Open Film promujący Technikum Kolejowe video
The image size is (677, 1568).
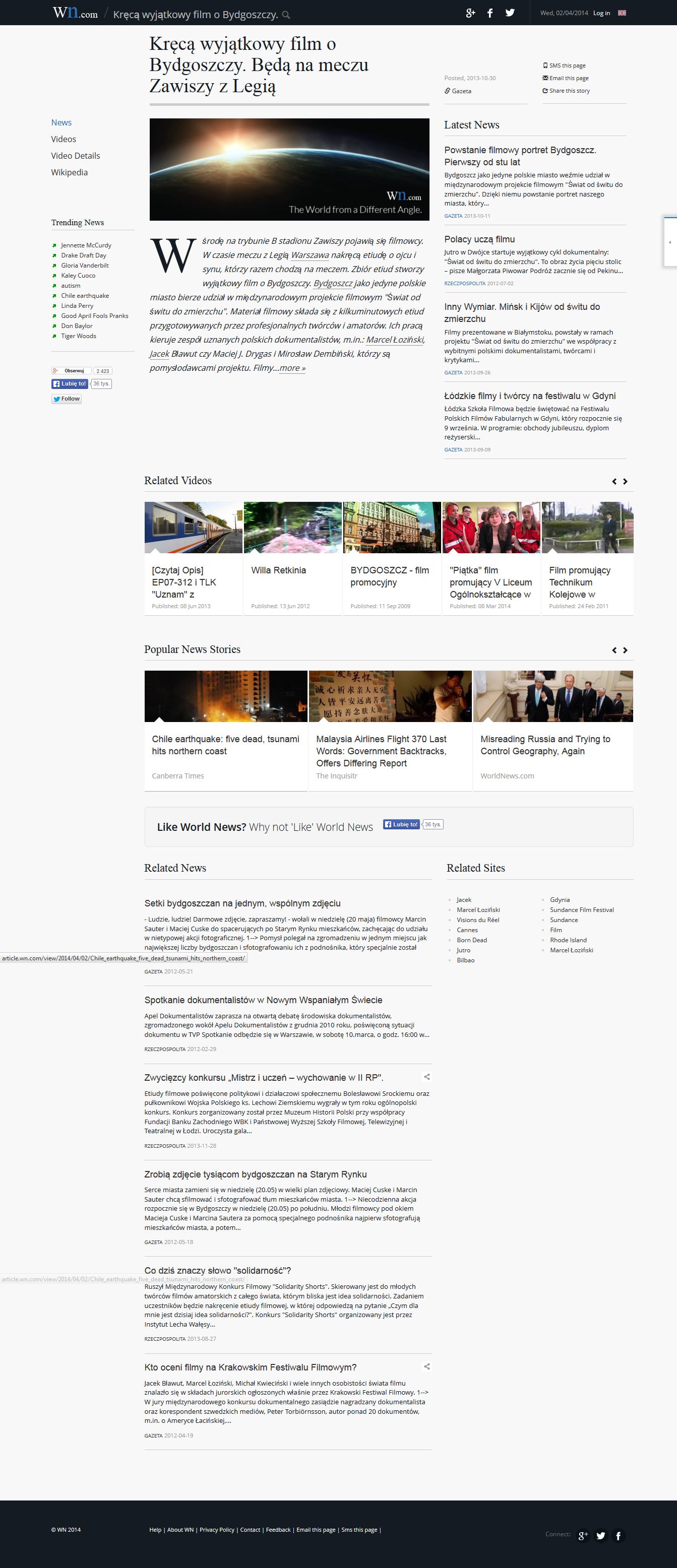[x=587, y=527]
